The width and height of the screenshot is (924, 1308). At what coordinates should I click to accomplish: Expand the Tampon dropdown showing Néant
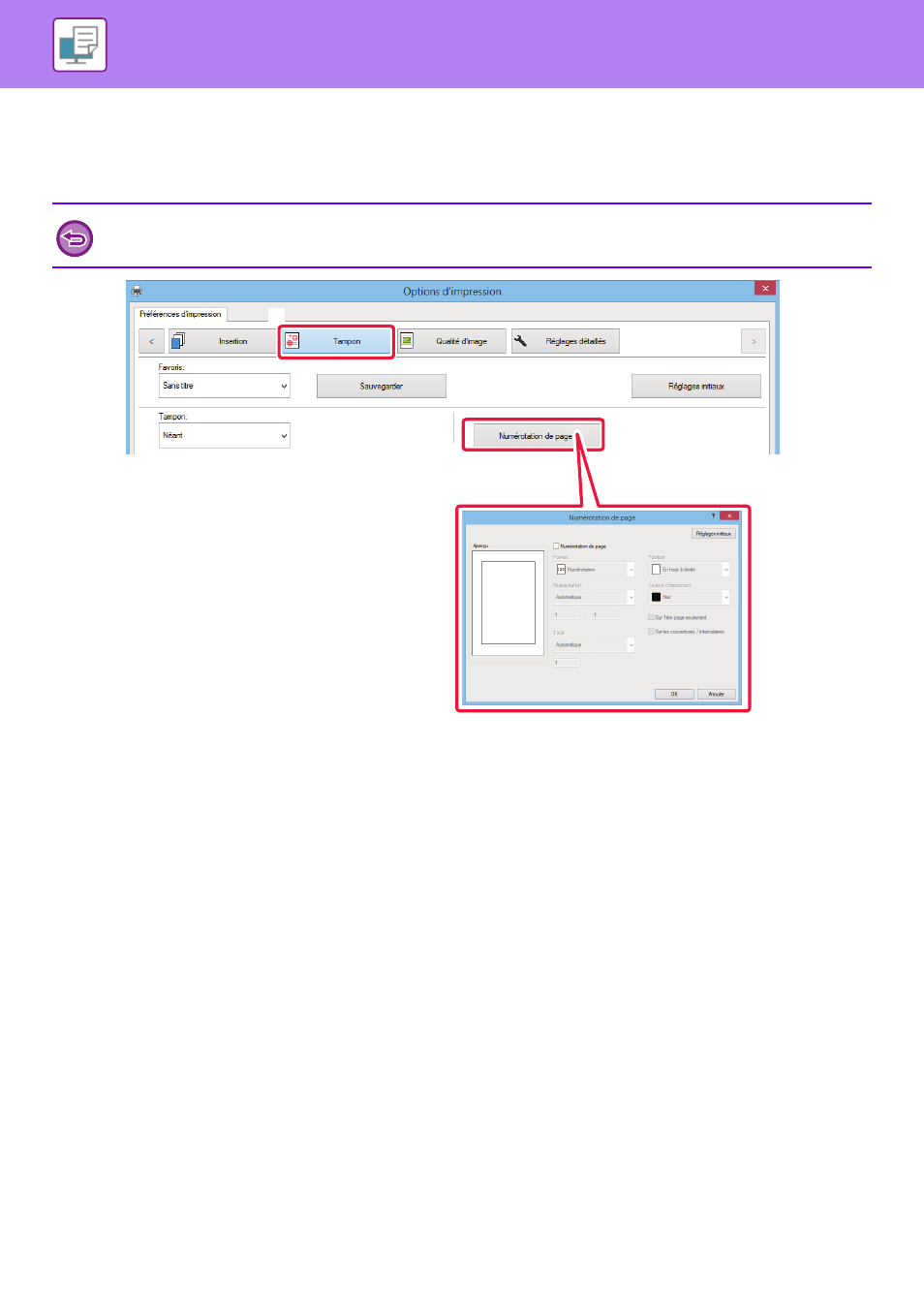point(225,436)
